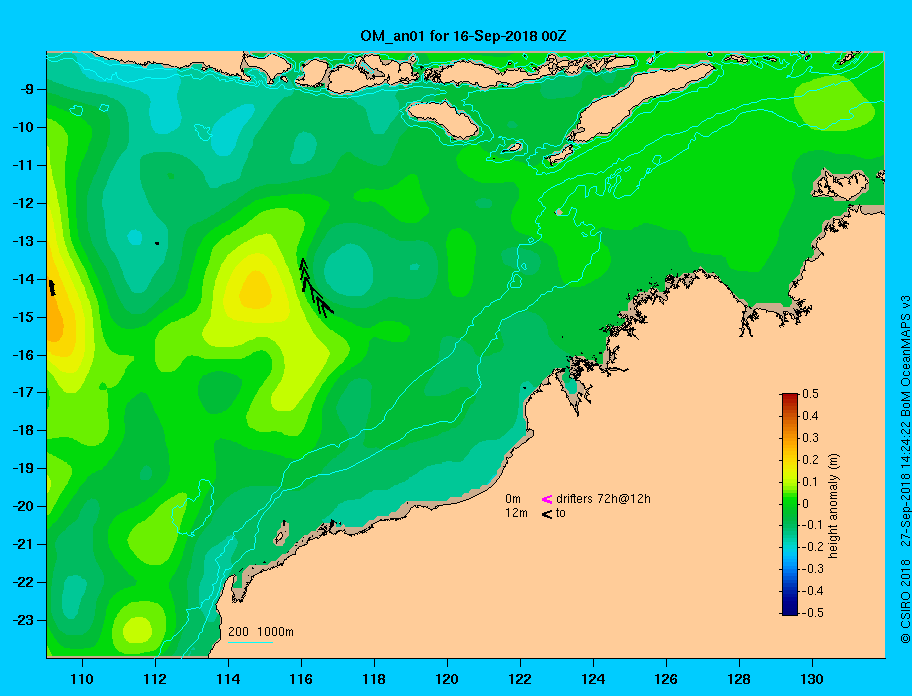
Task: Click the 130 longitude axis label
Action: coord(812,679)
